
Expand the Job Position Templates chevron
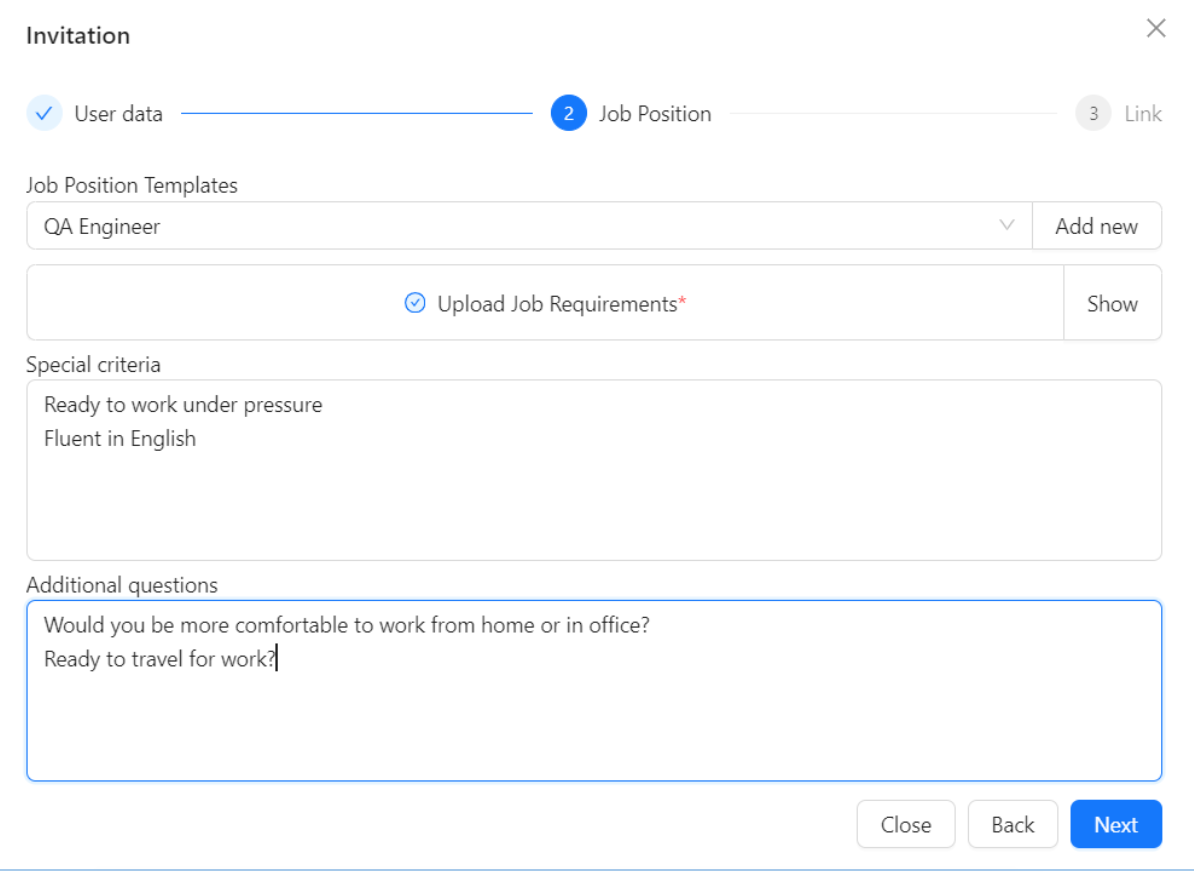click(1007, 225)
